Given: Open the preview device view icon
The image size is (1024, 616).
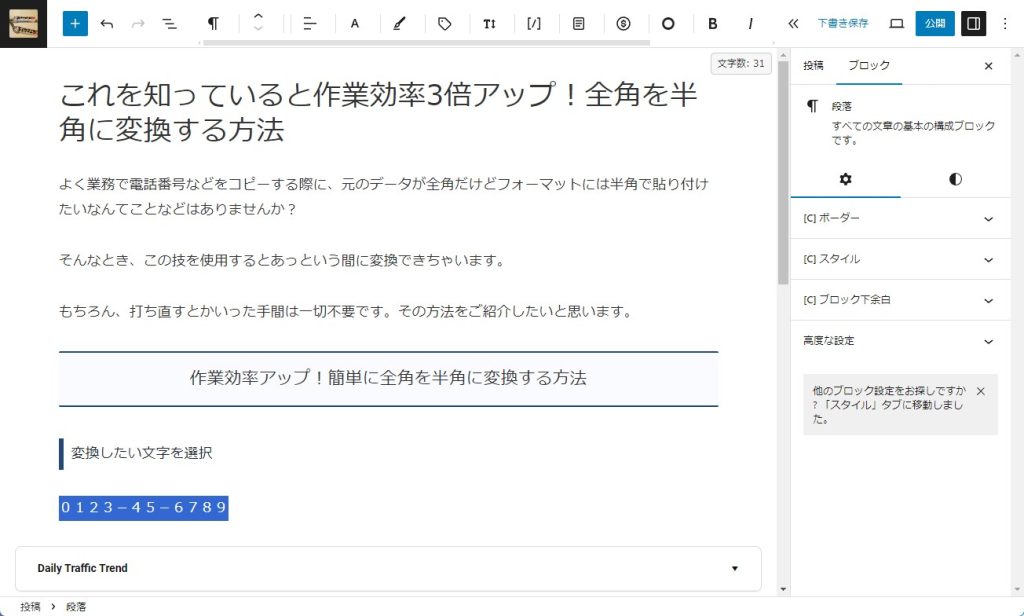Looking at the screenshot, I should click(x=896, y=23).
